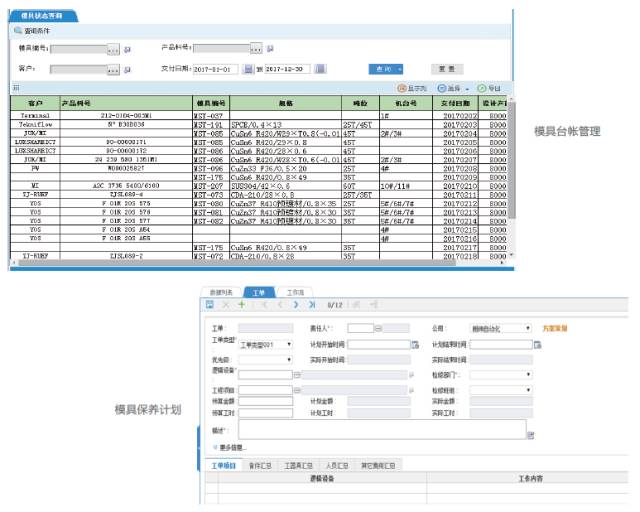640x512 pixels.
Task: Open calendar for delivery end date 2017-12-30
Action: pos(320,69)
